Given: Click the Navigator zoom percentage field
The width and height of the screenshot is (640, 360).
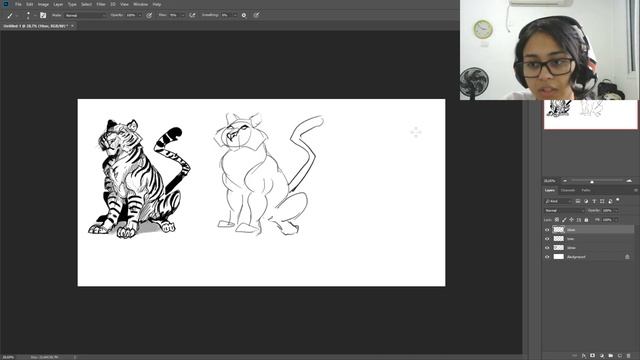Looking at the screenshot, I should (550, 181).
